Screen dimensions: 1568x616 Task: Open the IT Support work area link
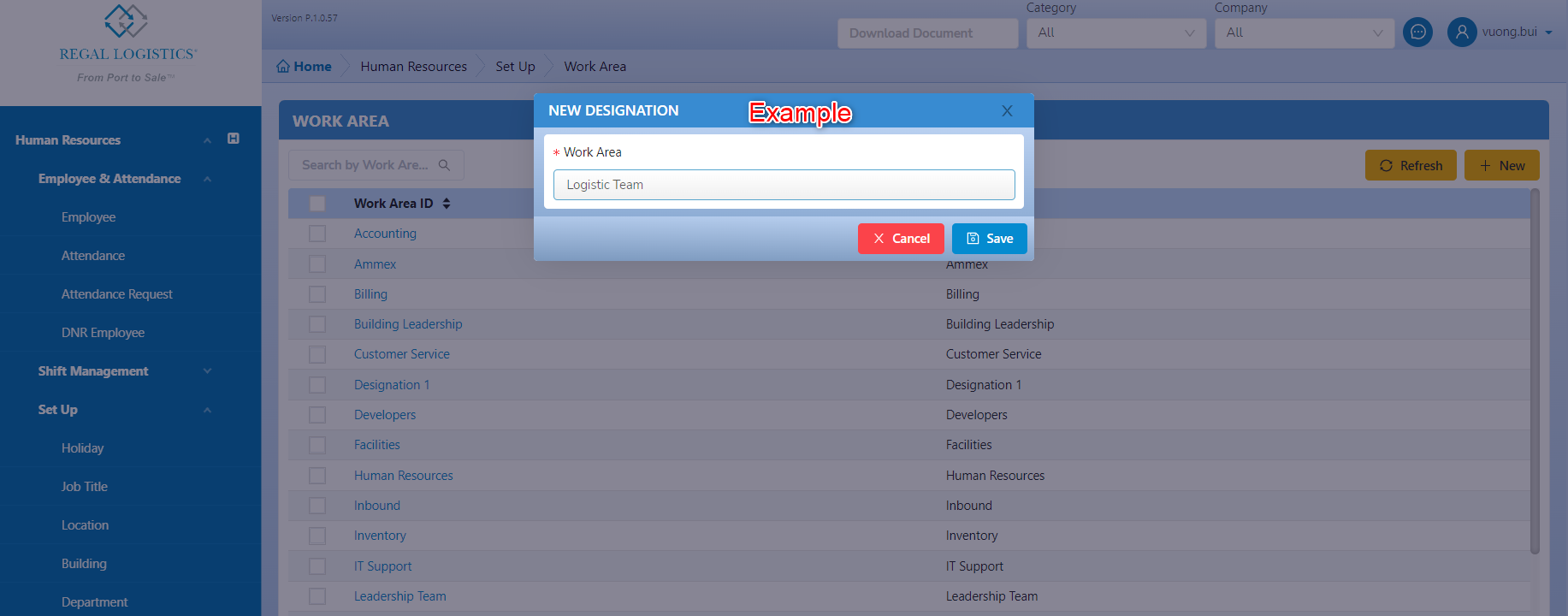tap(382, 566)
